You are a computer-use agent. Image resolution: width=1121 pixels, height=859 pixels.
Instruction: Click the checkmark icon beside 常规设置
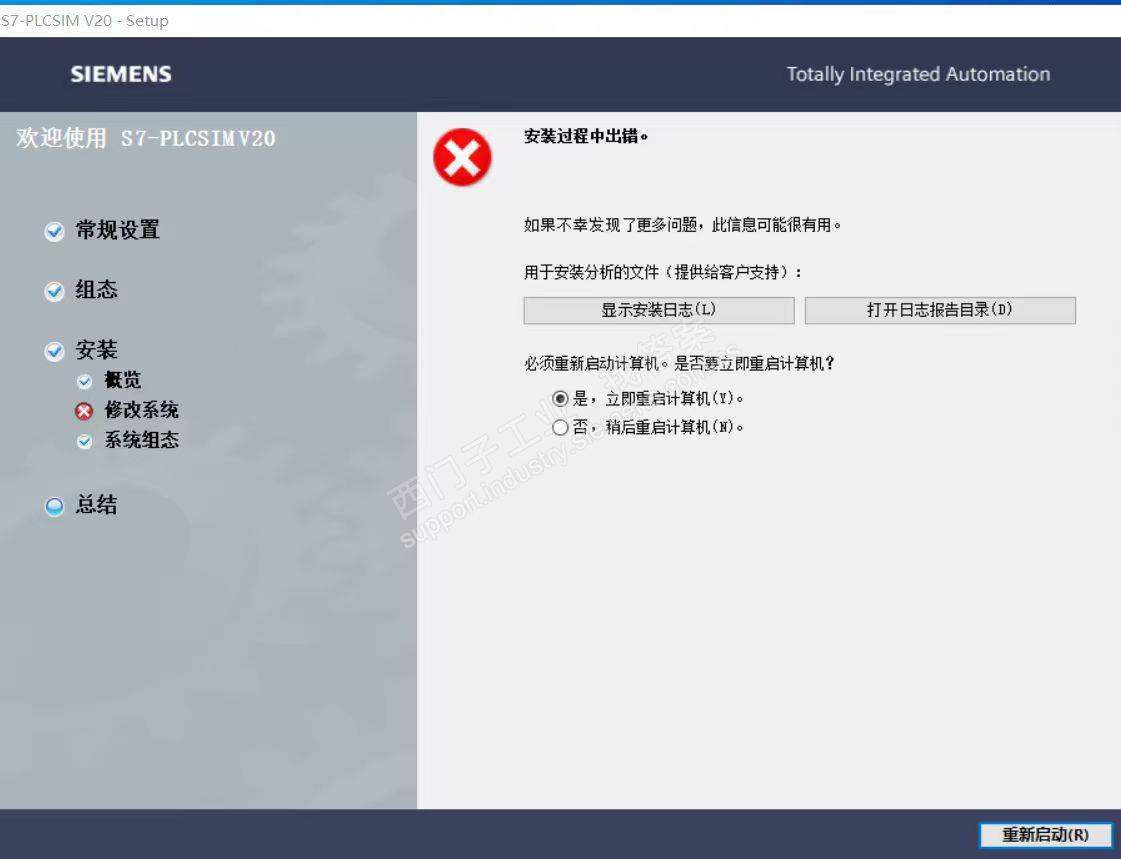click(x=54, y=232)
